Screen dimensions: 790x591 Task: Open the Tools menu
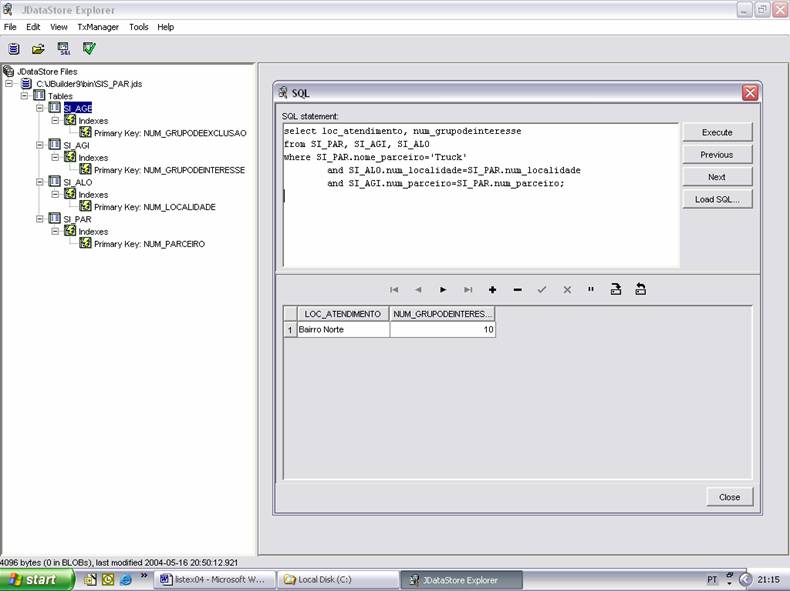pos(139,27)
